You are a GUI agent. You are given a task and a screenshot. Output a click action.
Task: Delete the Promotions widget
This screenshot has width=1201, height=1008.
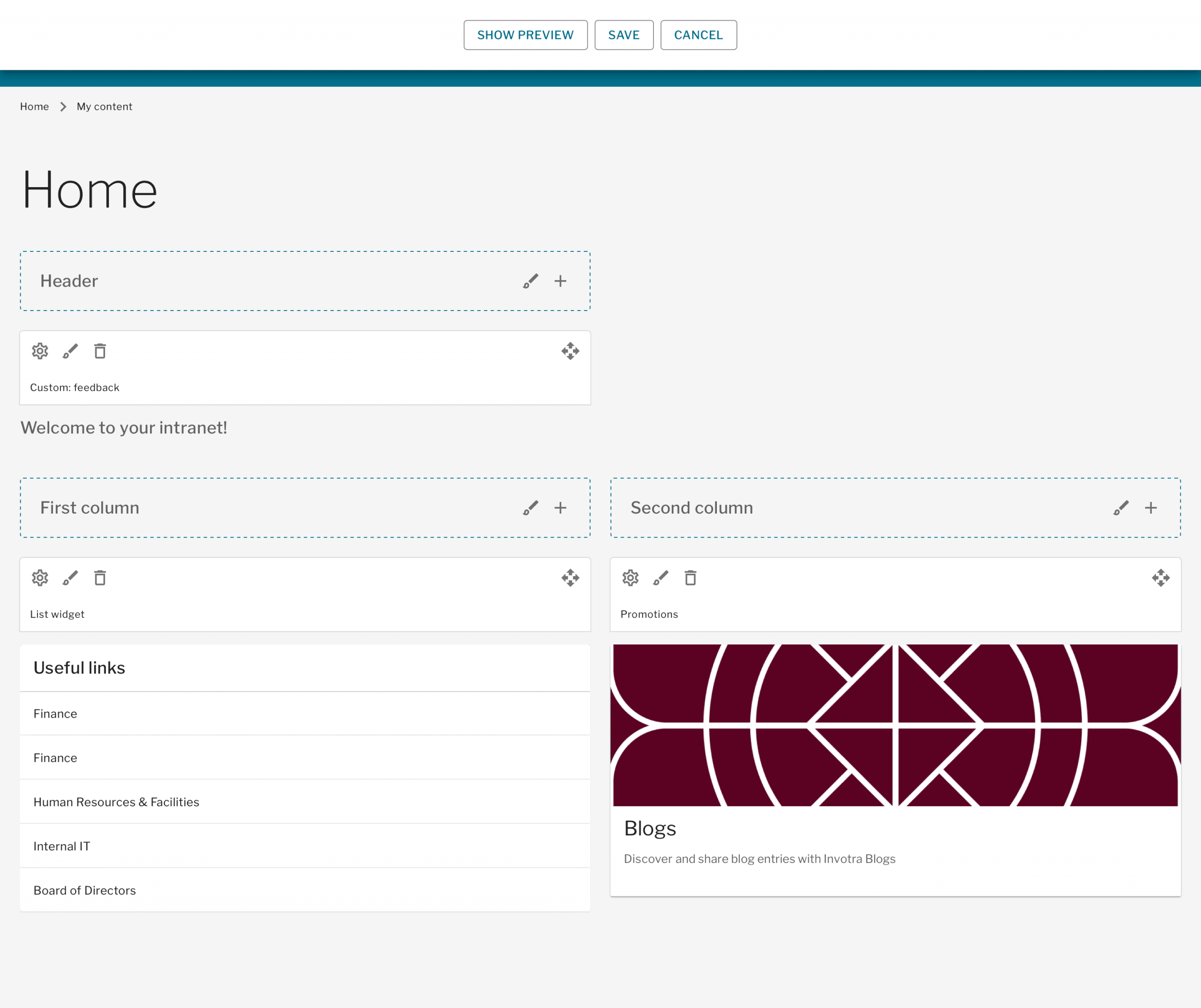click(x=691, y=578)
